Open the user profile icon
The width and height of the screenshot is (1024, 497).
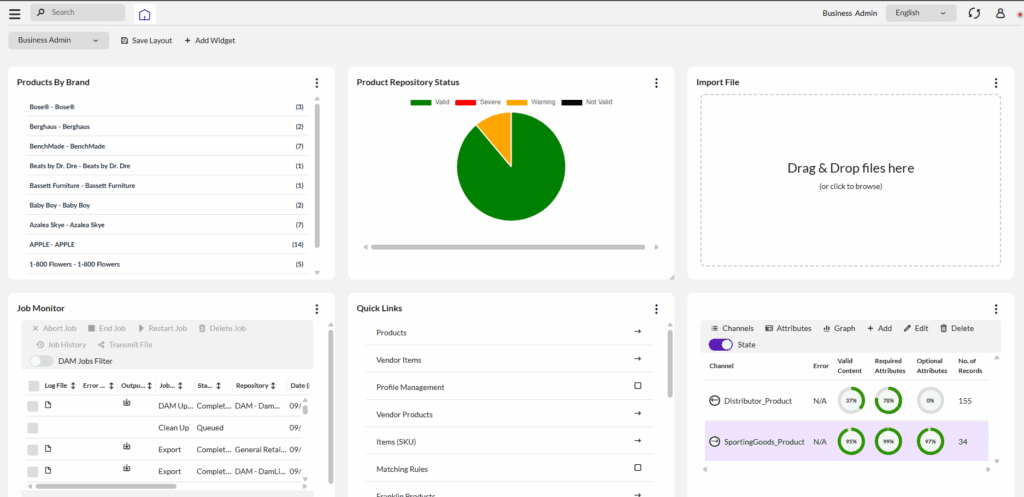click(x=1000, y=13)
